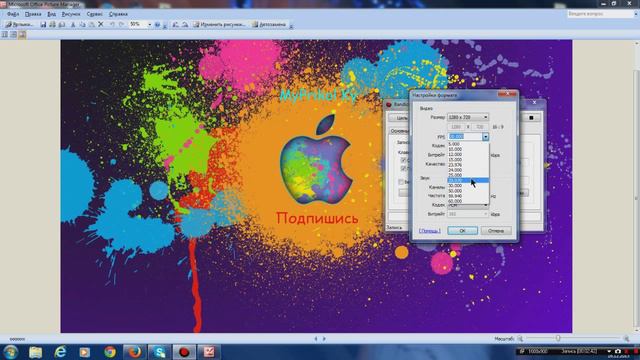
Task: Open the Правка menu
Action: [x=33, y=14]
